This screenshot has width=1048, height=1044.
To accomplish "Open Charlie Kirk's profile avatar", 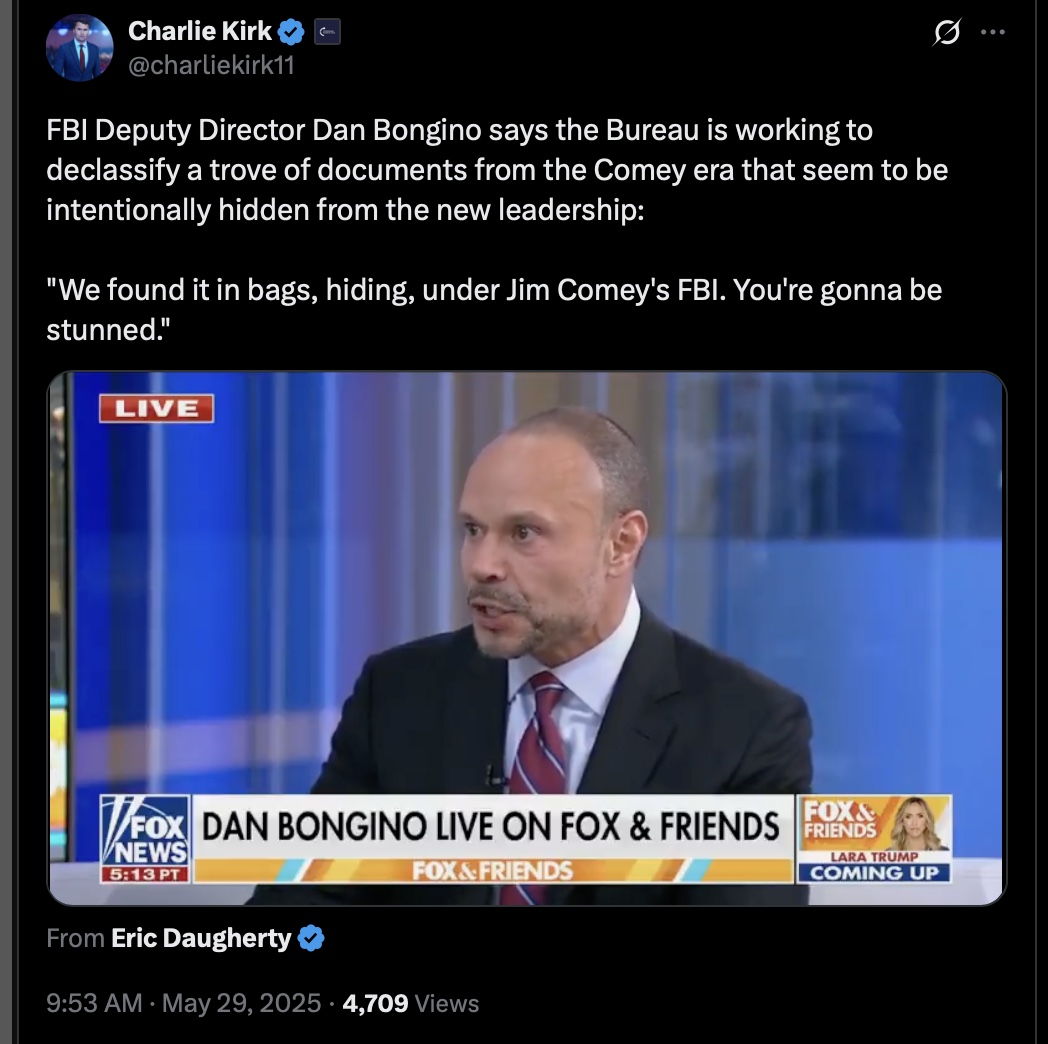I will pos(79,47).
